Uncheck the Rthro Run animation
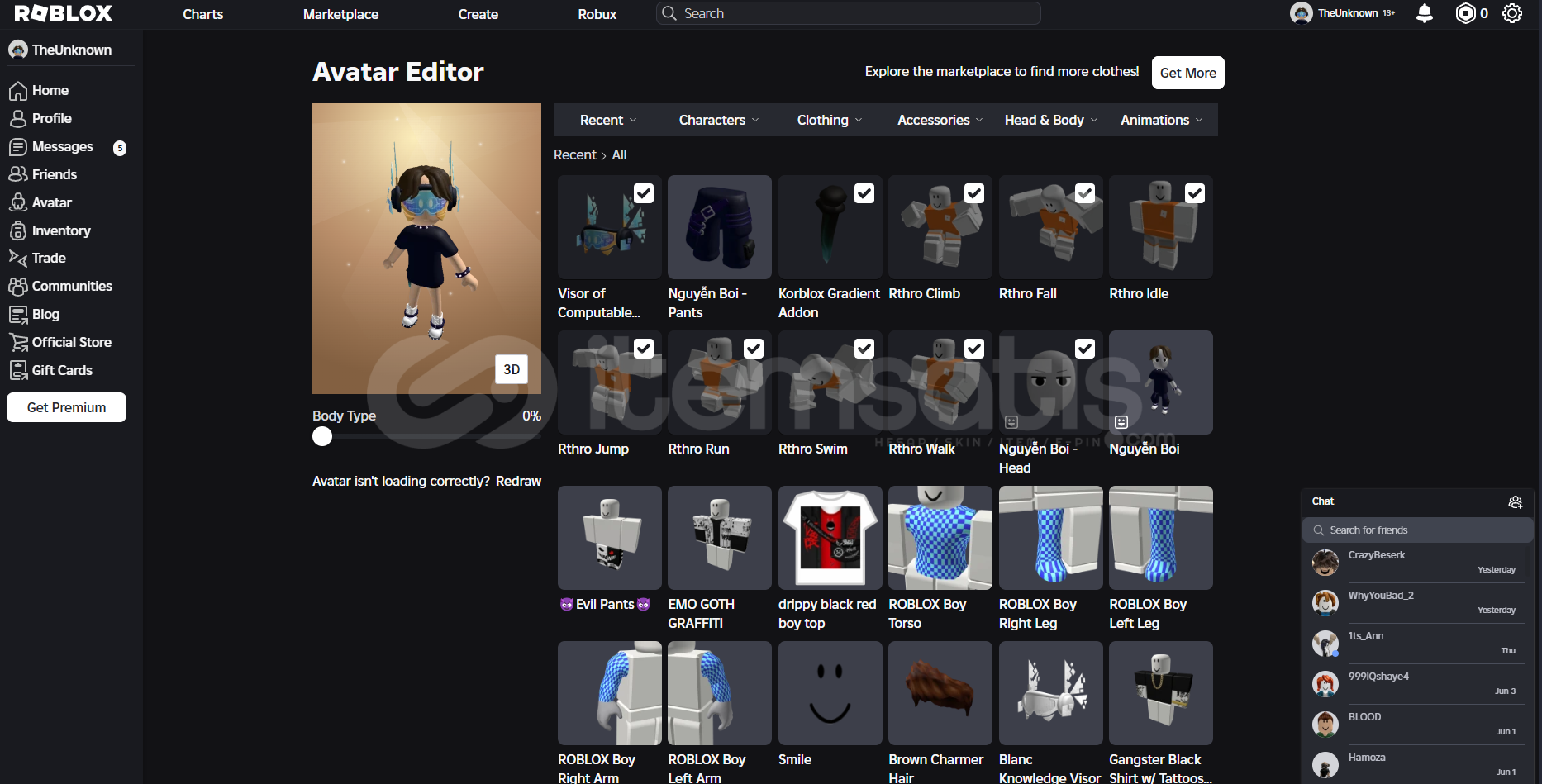Viewport: 1542px width, 784px height. coord(754,349)
